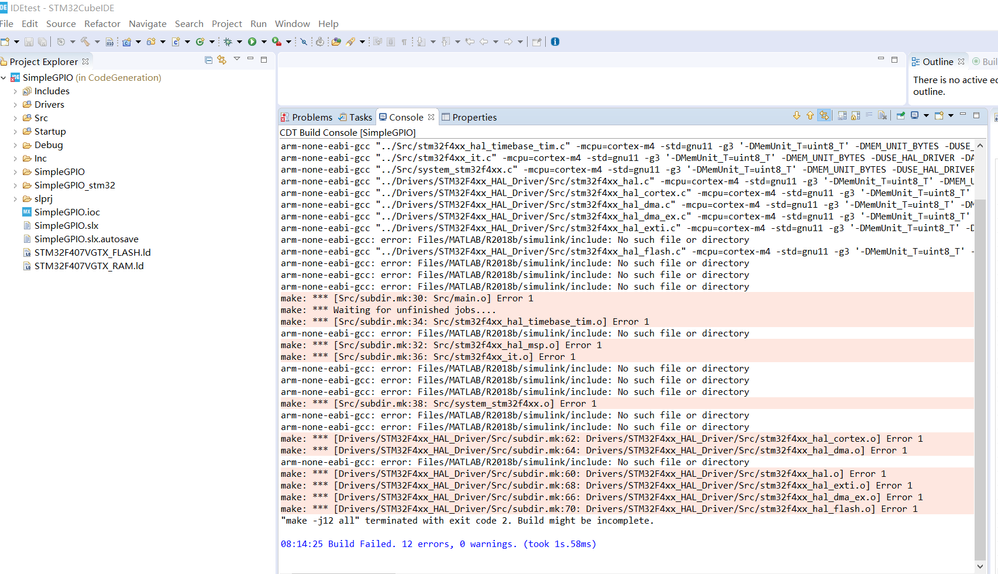This screenshot has width=998, height=574.
Task: Expand the Debug folder arrow
Action: point(15,145)
